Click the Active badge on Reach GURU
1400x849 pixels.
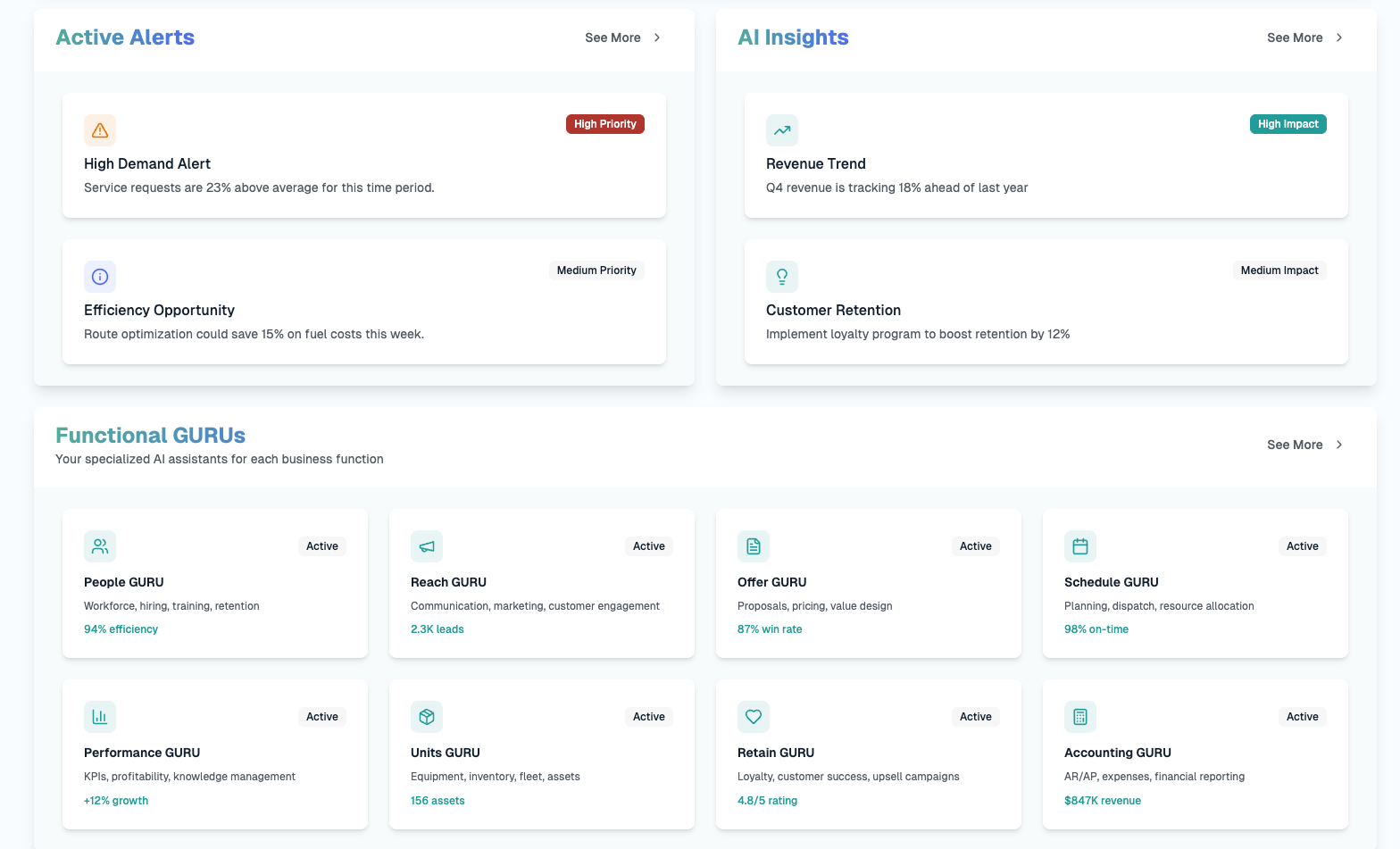649,546
